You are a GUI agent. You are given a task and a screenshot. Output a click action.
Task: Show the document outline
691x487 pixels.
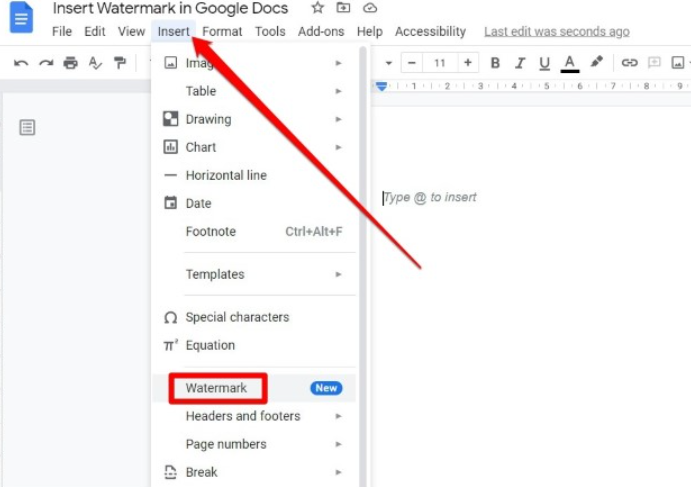tap(27, 127)
